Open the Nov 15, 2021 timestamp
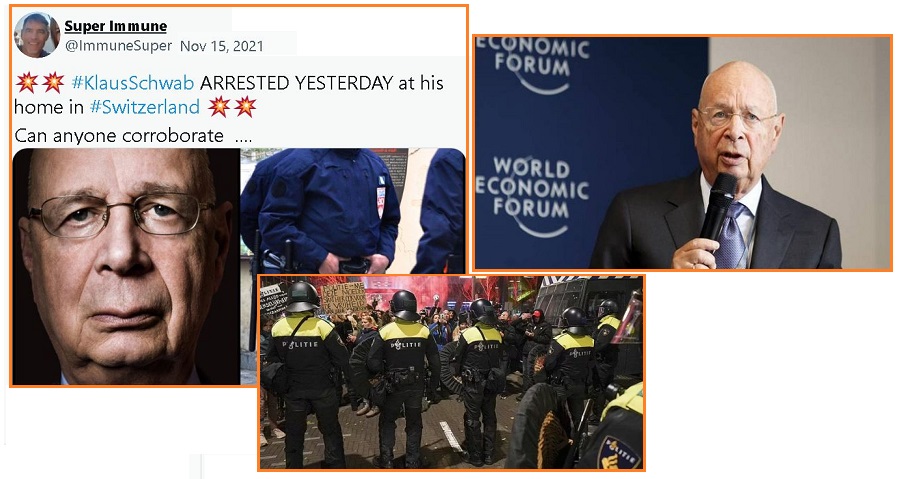 pyautogui.click(x=222, y=46)
